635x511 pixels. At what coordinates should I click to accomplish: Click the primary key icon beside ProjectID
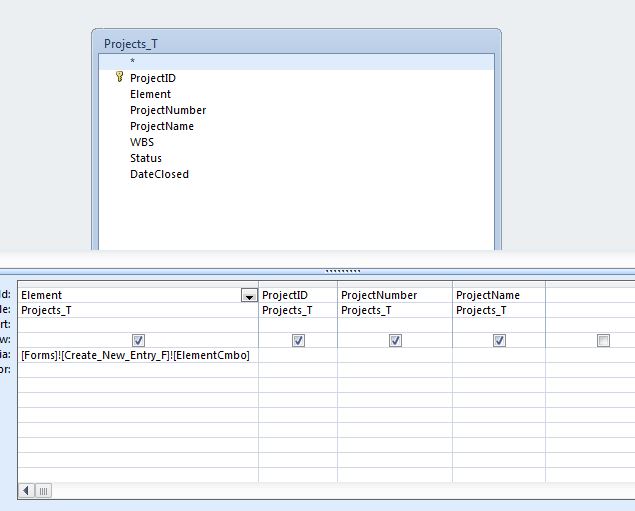pos(119,77)
